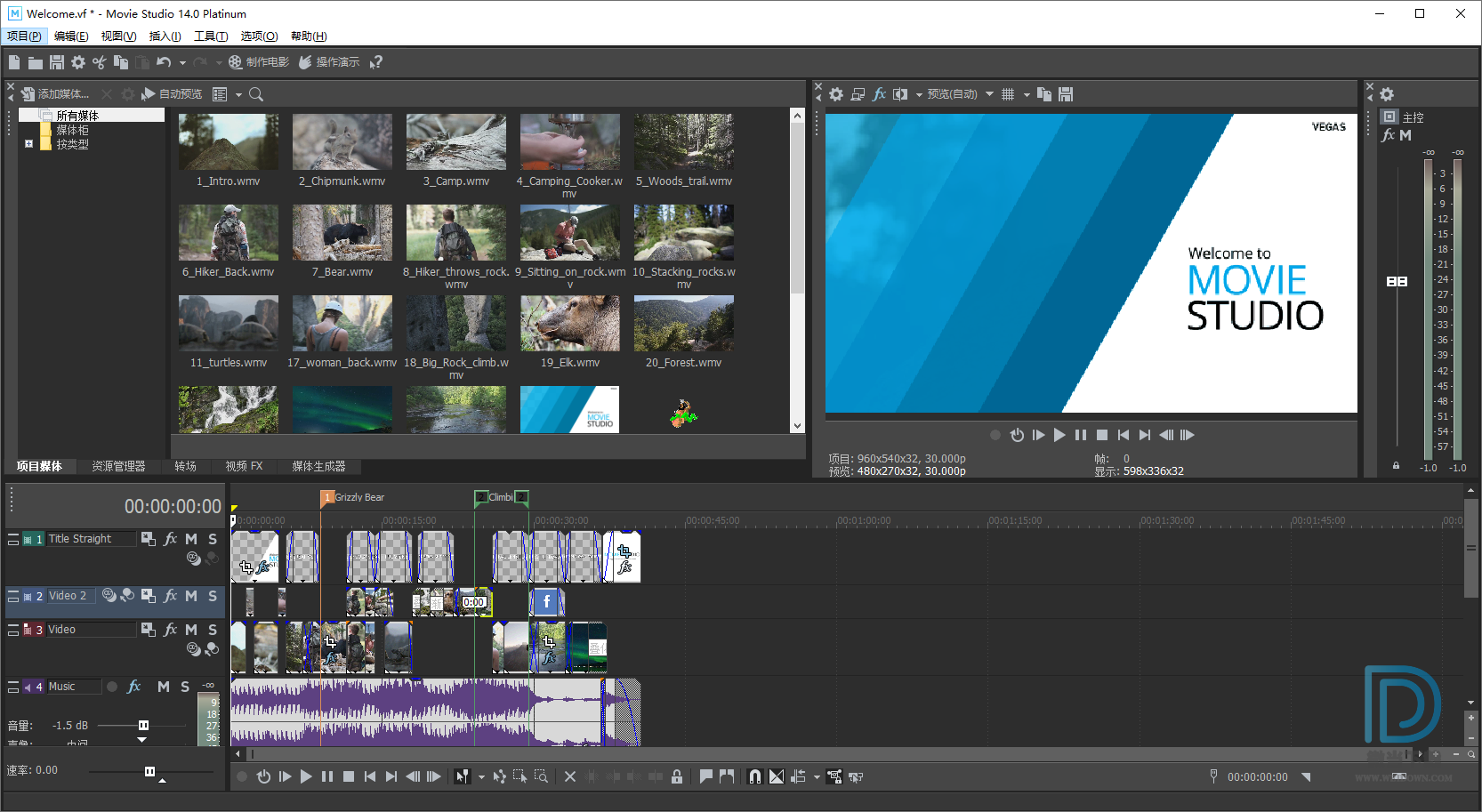This screenshot has height=812, width=1482.
Task: Adjust the 速率 rate slider
Action: [149, 771]
